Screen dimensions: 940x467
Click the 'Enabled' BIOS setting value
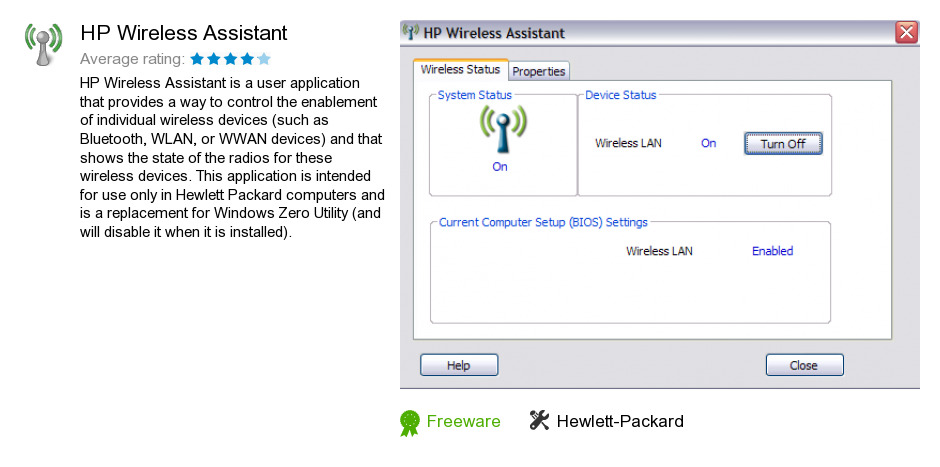pos(773,251)
